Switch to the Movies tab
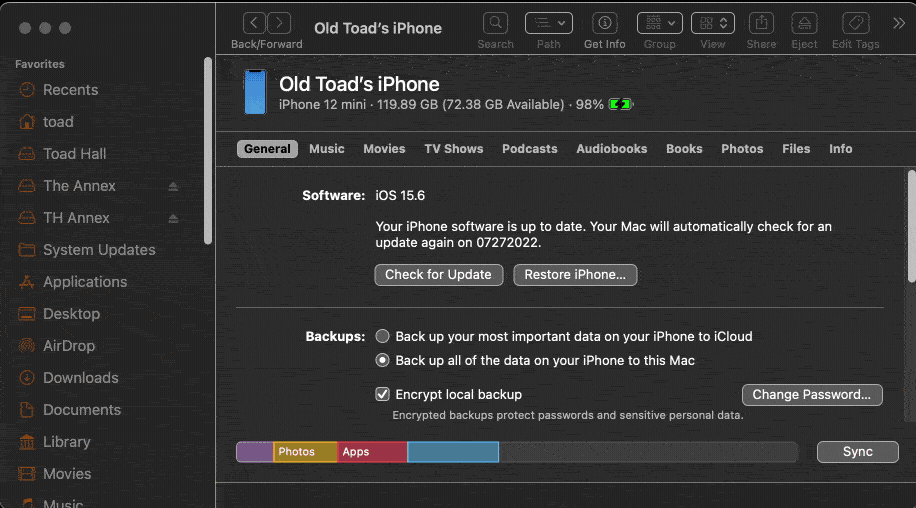Image resolution: width=916 pixels, height=508 pixels. coord(384,149)
